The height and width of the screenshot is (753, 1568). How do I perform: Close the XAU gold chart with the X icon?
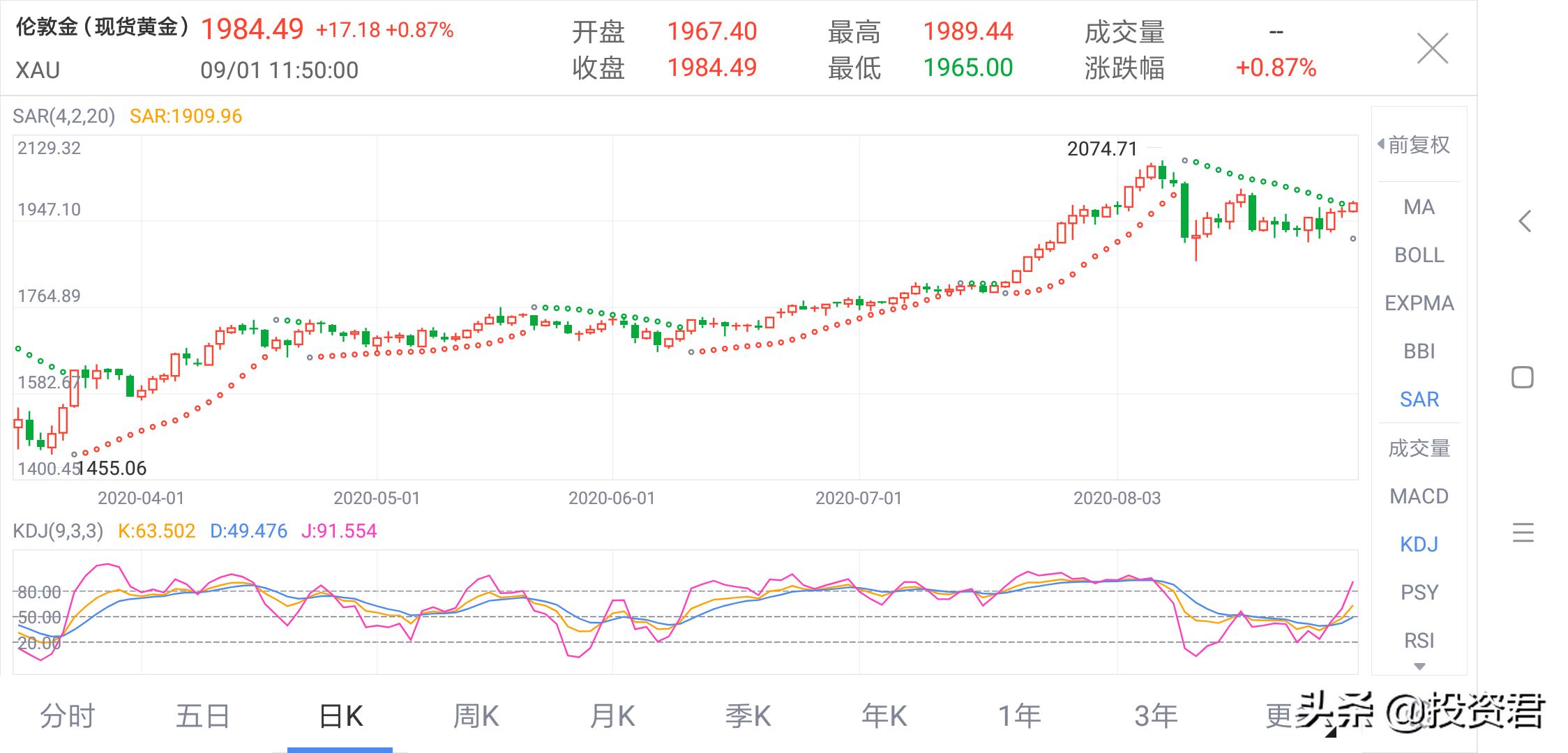[1432, 49]
